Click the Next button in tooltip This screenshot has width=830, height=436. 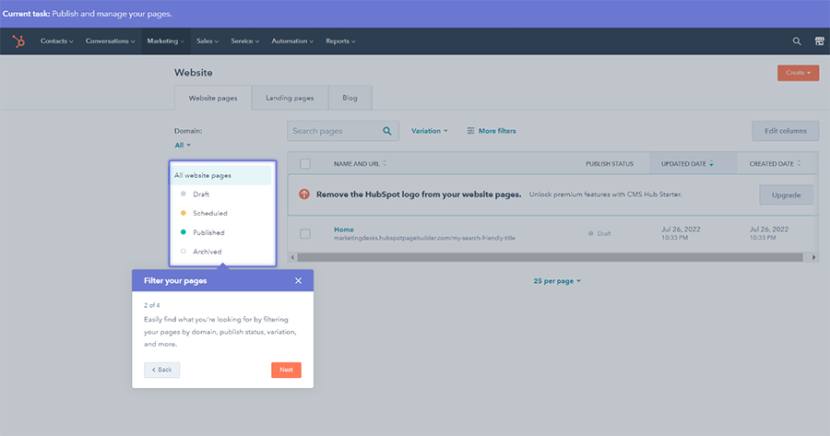[x=286, y=370]
